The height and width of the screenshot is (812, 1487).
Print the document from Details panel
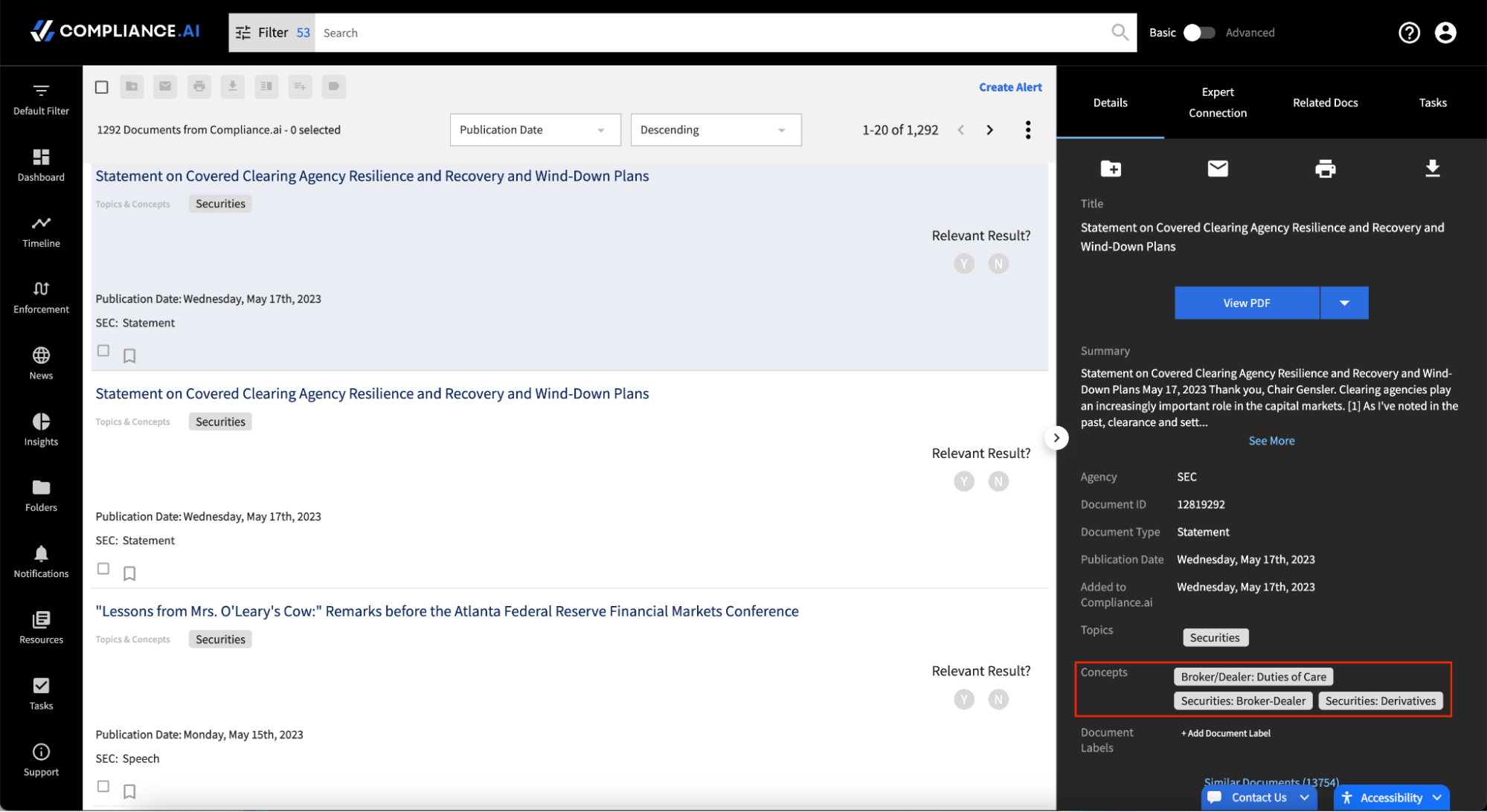[1325, 169]
